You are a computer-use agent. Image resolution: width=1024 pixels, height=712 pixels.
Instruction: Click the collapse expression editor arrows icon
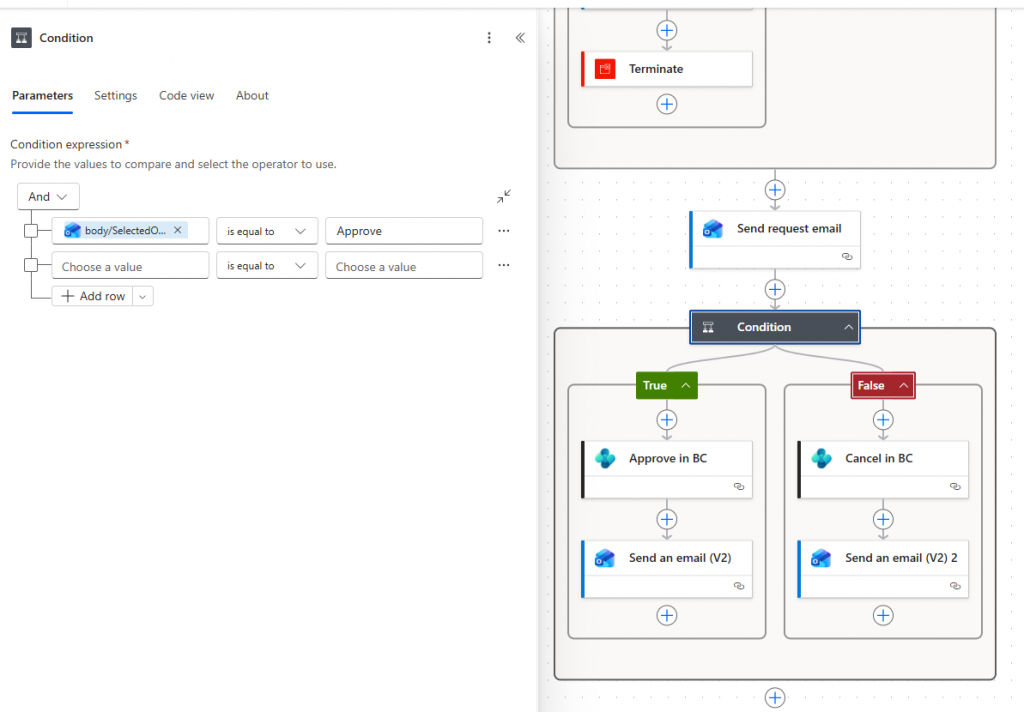coord(504,197)
